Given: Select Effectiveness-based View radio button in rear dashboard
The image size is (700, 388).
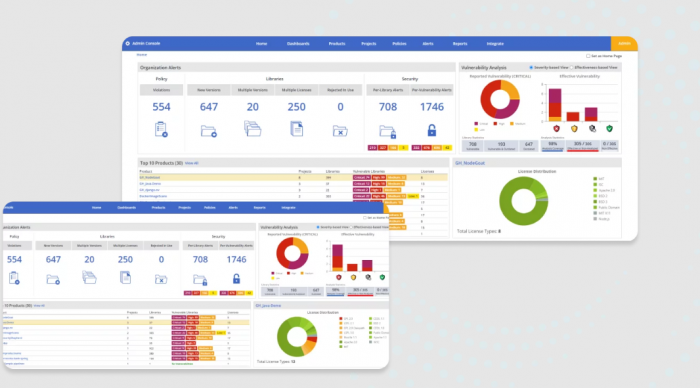Looking at the screenshot, I should pyautogui.click(x=571, y=67).
